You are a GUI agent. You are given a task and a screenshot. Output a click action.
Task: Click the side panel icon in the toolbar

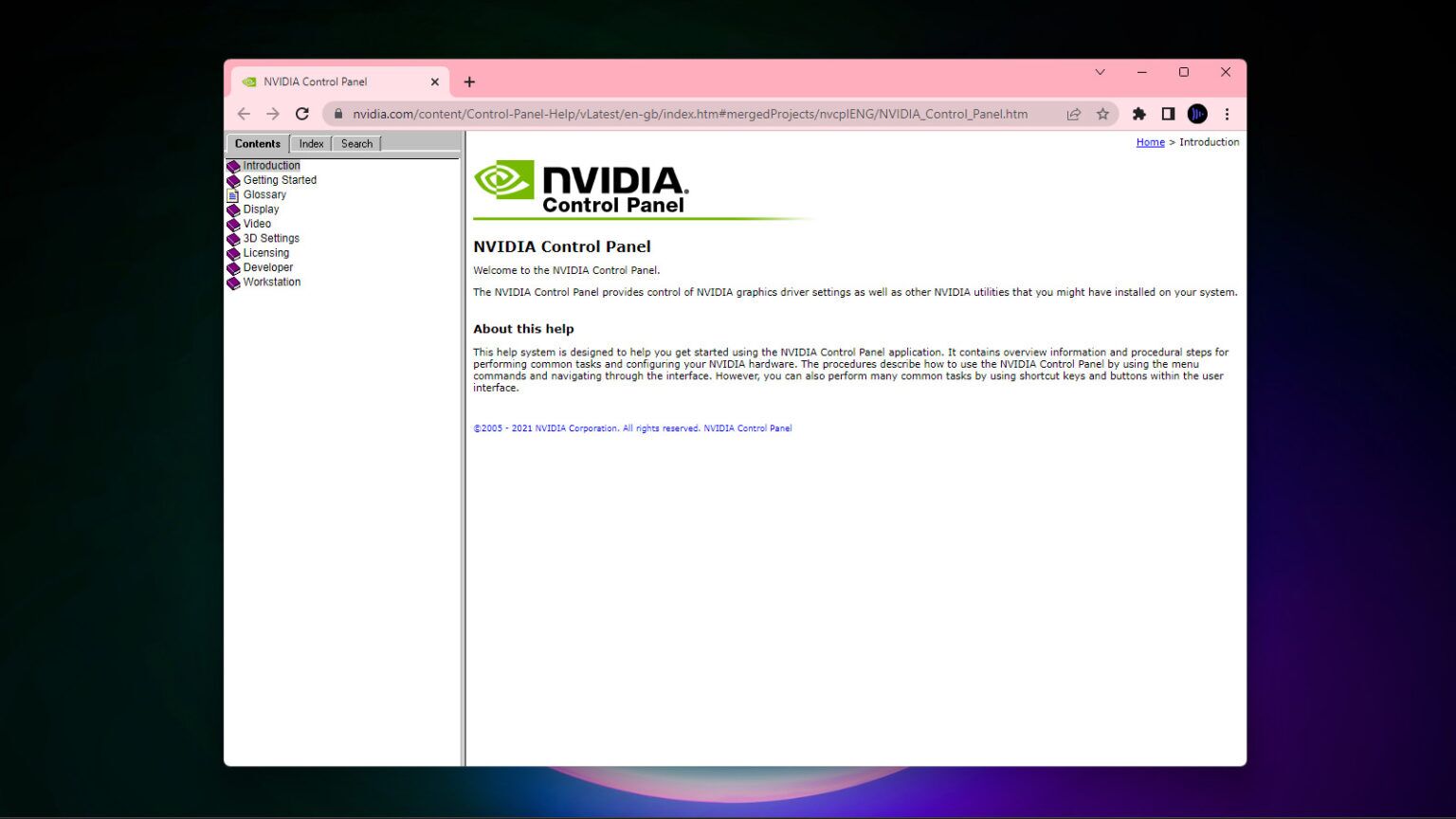tap(1168, 114)
